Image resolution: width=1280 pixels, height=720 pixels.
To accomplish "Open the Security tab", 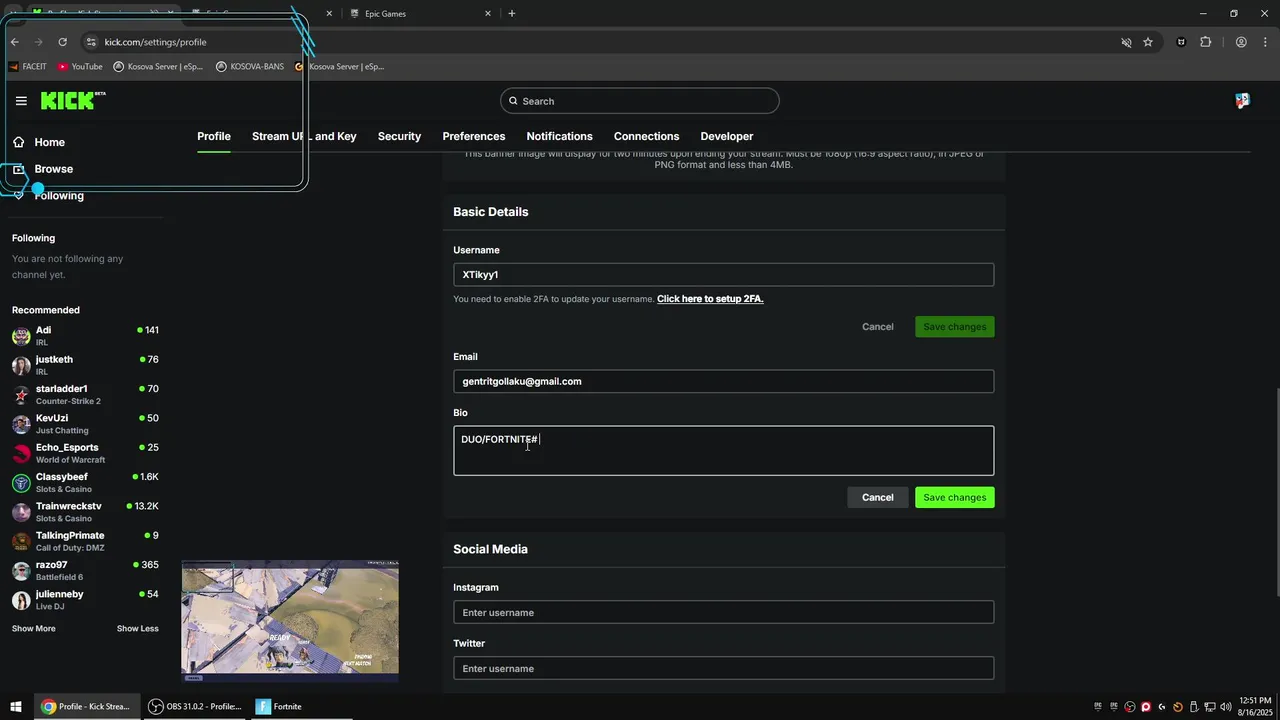I will click(399, 136).
